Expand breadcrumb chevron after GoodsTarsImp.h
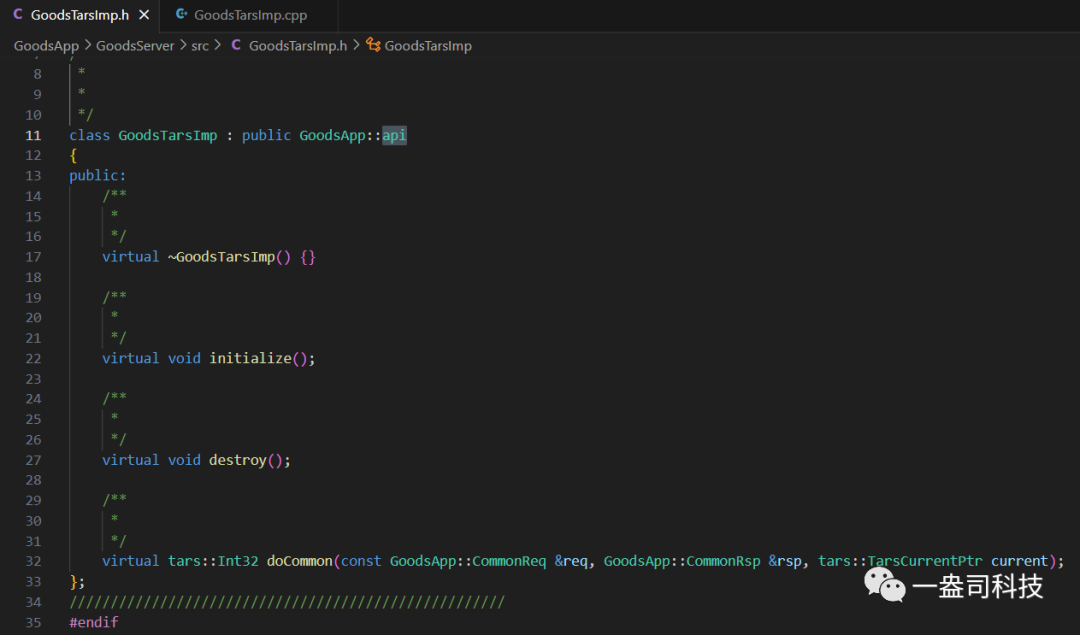This screenshot has width=1080, height=635. 356,45
